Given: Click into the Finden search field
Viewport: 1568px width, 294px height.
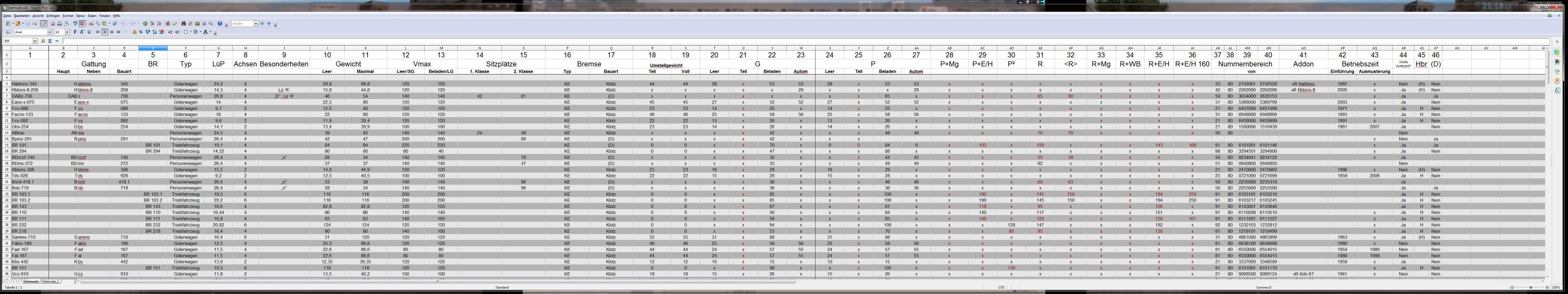Looking at the screenshot, I should pos(243,24).
